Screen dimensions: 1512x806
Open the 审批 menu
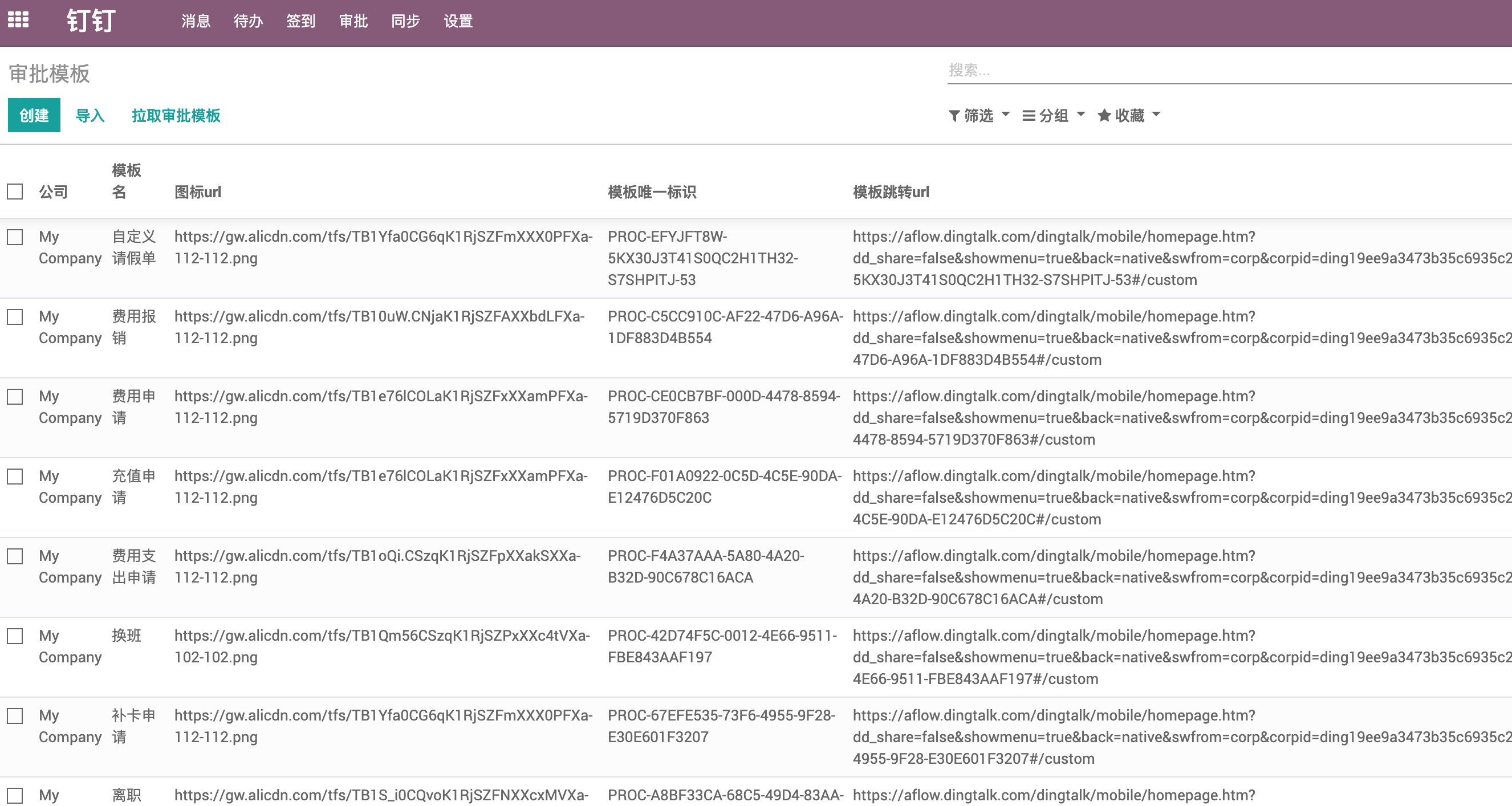[353, 21]
